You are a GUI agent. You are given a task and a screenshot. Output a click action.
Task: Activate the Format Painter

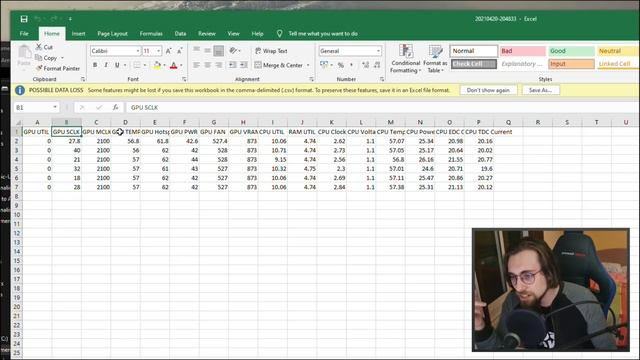coord(58,68)
